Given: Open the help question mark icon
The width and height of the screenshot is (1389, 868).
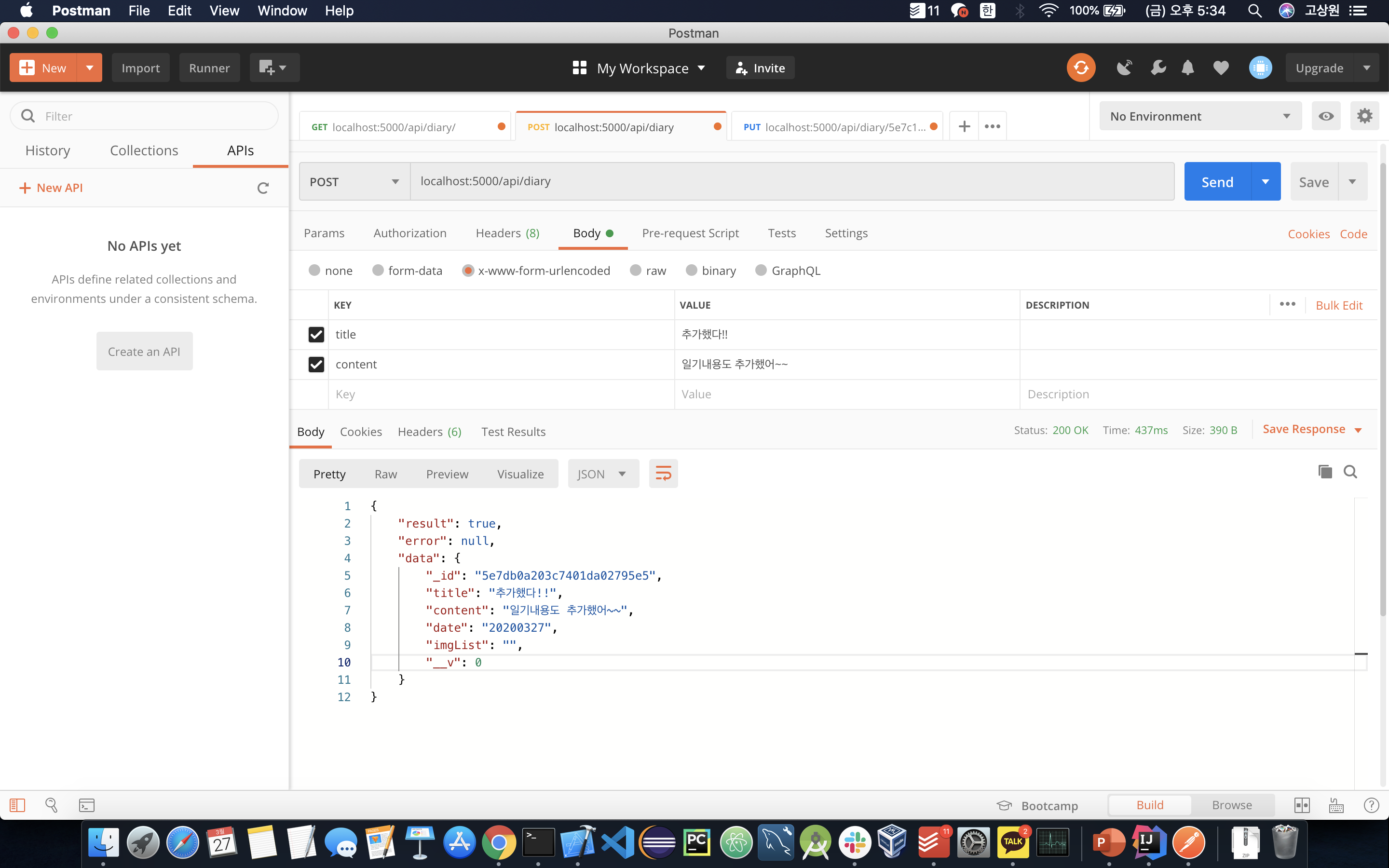Looking at the screenshot, I should tap(1371, 805).
